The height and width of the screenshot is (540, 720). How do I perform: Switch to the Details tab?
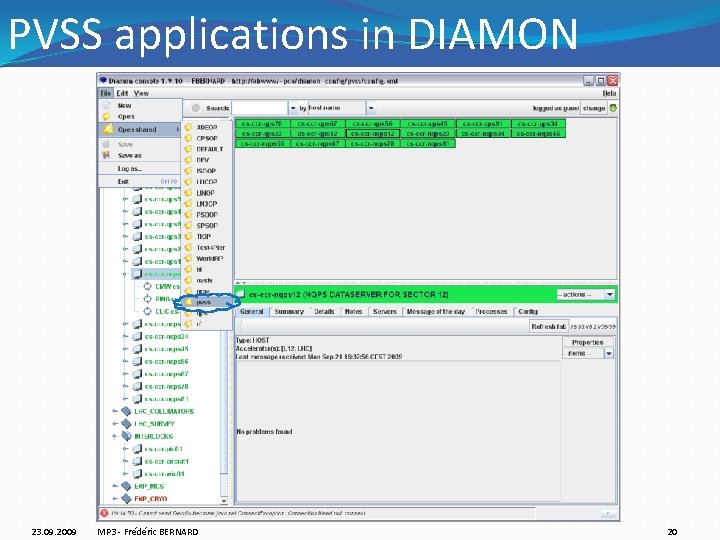[x=324, y=311]
